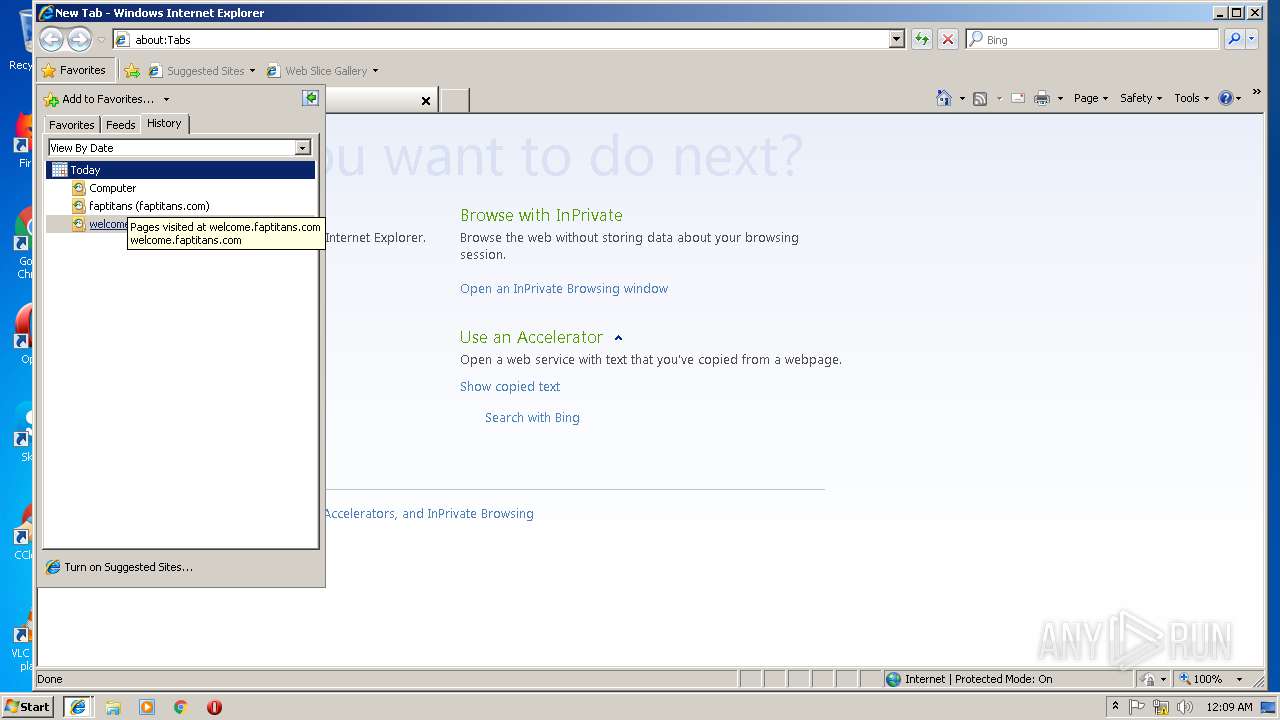The width and height of the screenshot is (1280, 720).
Task: Click Internet Explorer taskbar icon
Action: [x=78, y=707]
